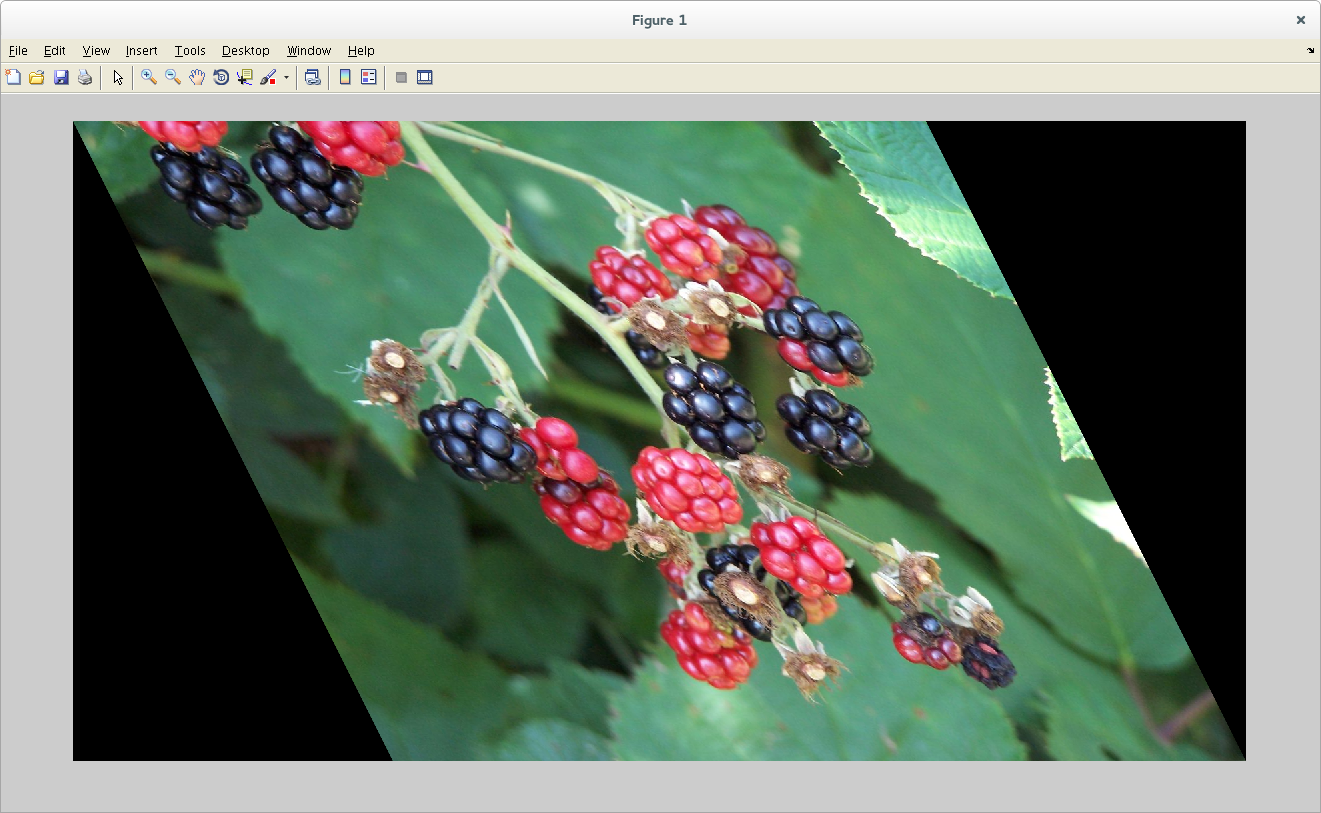Click the Insert Legend button
The height and width of the screenshot is (813, 1321).
[x=369, y=77]
